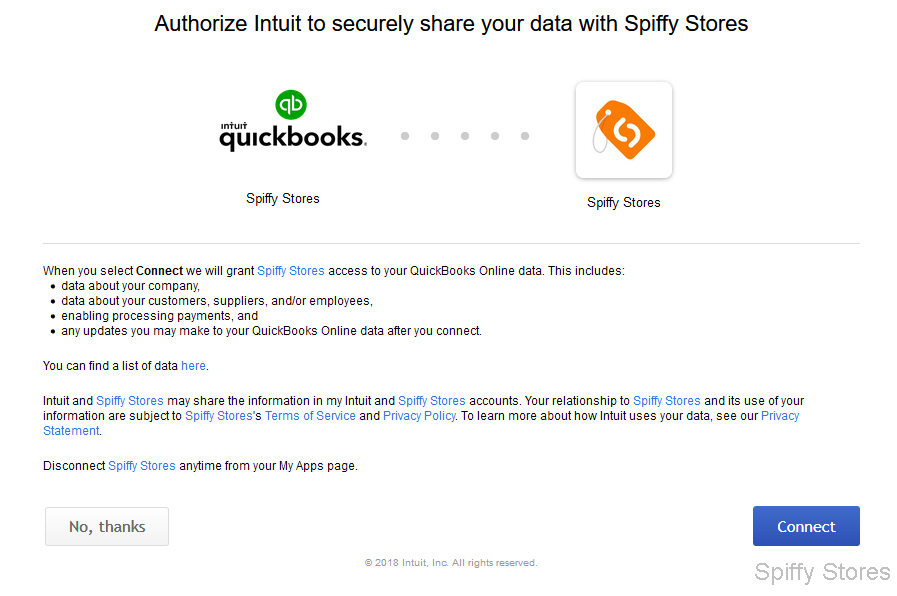Screen dimensions: 897x596
Task: Click Spiffy Stores link after 'Intuit and' at line start
Action: coord(130,400)
